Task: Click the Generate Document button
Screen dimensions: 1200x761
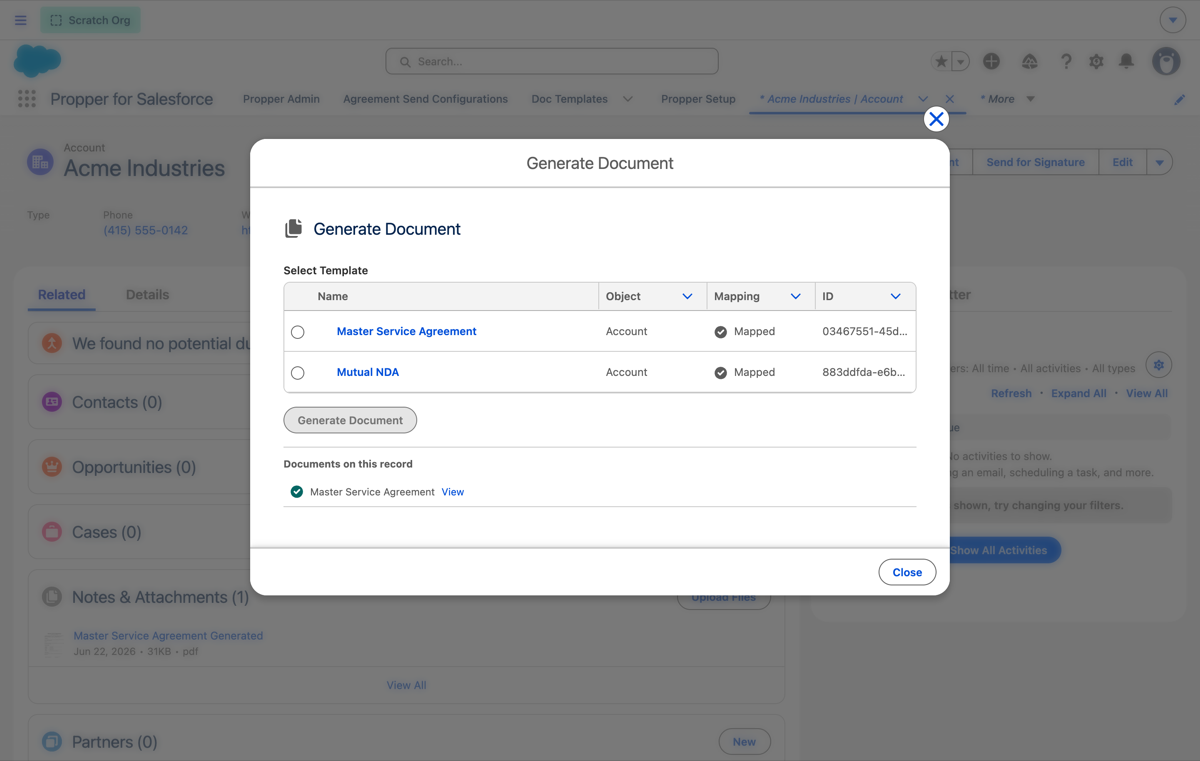Action: click(x=350, y=420)
